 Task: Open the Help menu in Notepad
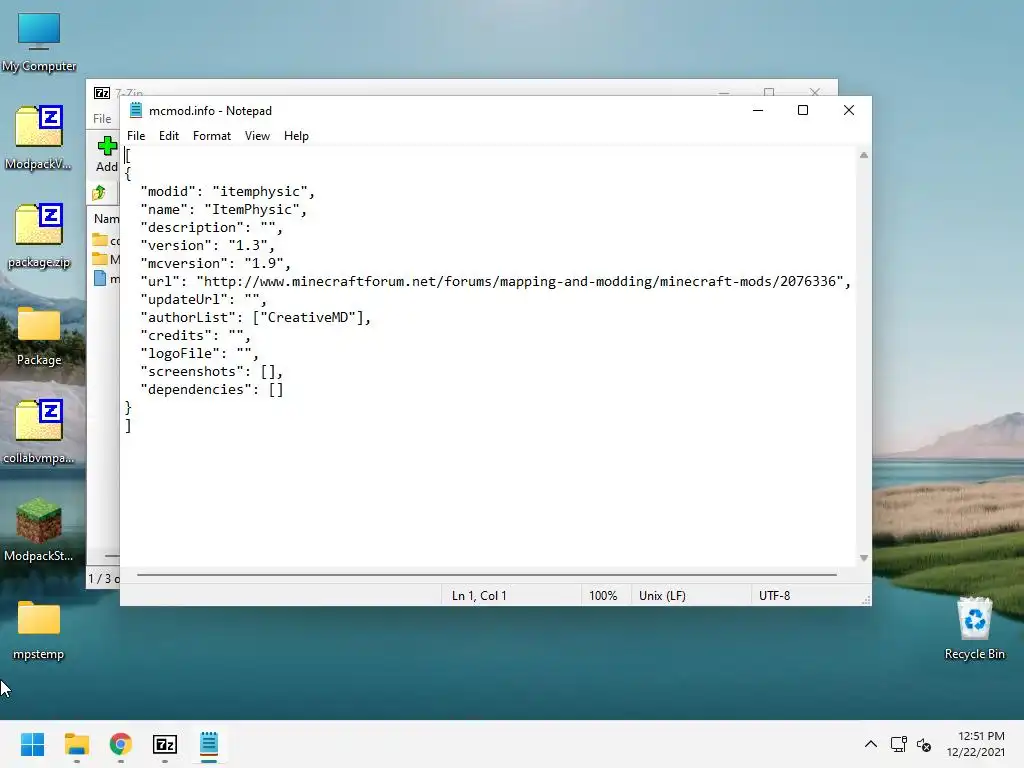296,136
